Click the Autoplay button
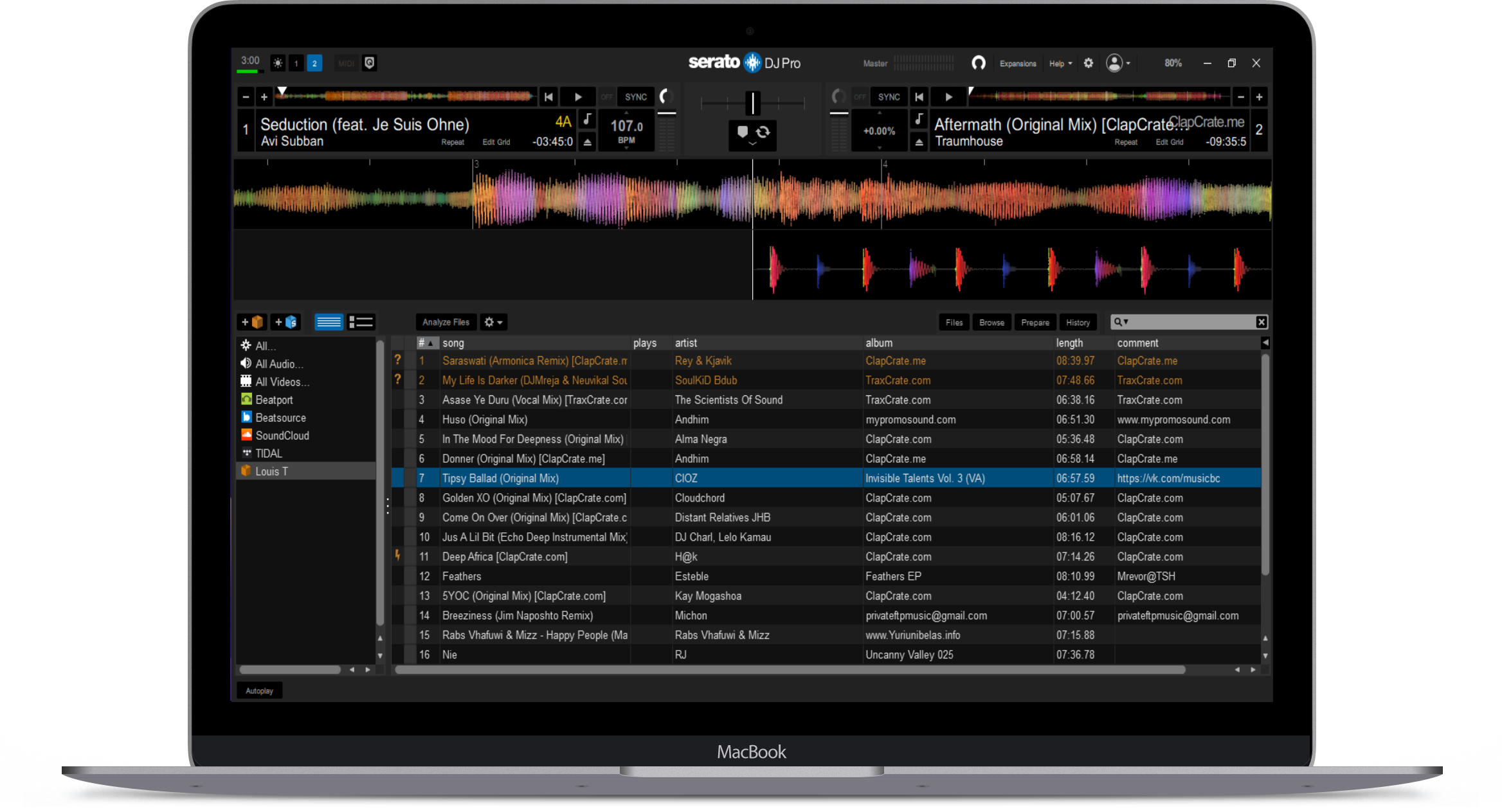Screen dimensions: 1502x812 [259, 690]
